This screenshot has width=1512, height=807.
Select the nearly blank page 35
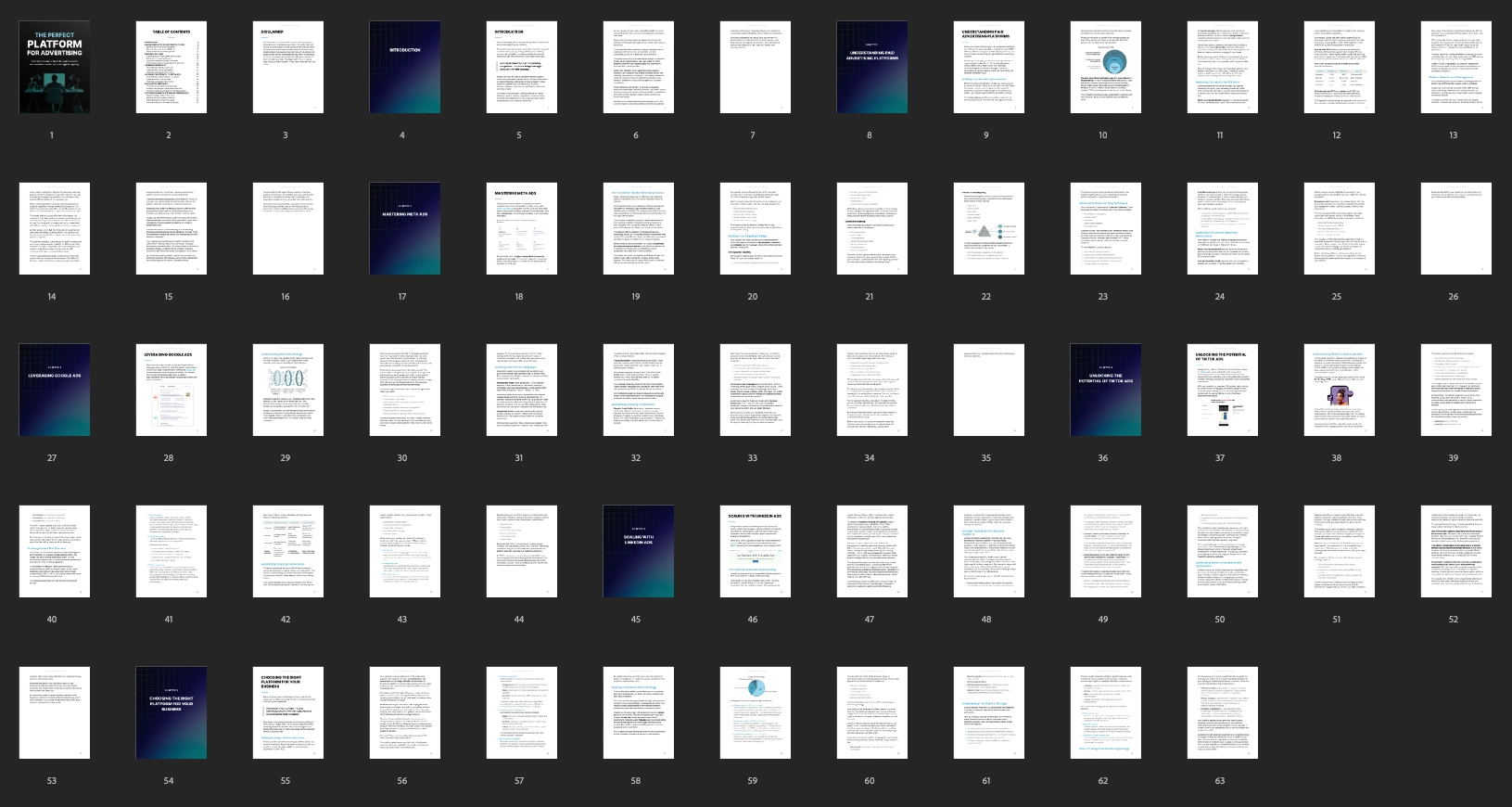[x=989, y=390]
